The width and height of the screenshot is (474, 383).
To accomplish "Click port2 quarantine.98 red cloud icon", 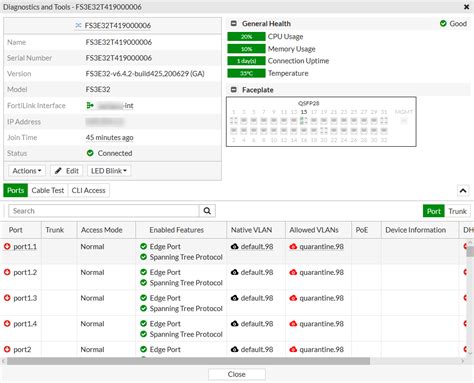I will 293,349.
